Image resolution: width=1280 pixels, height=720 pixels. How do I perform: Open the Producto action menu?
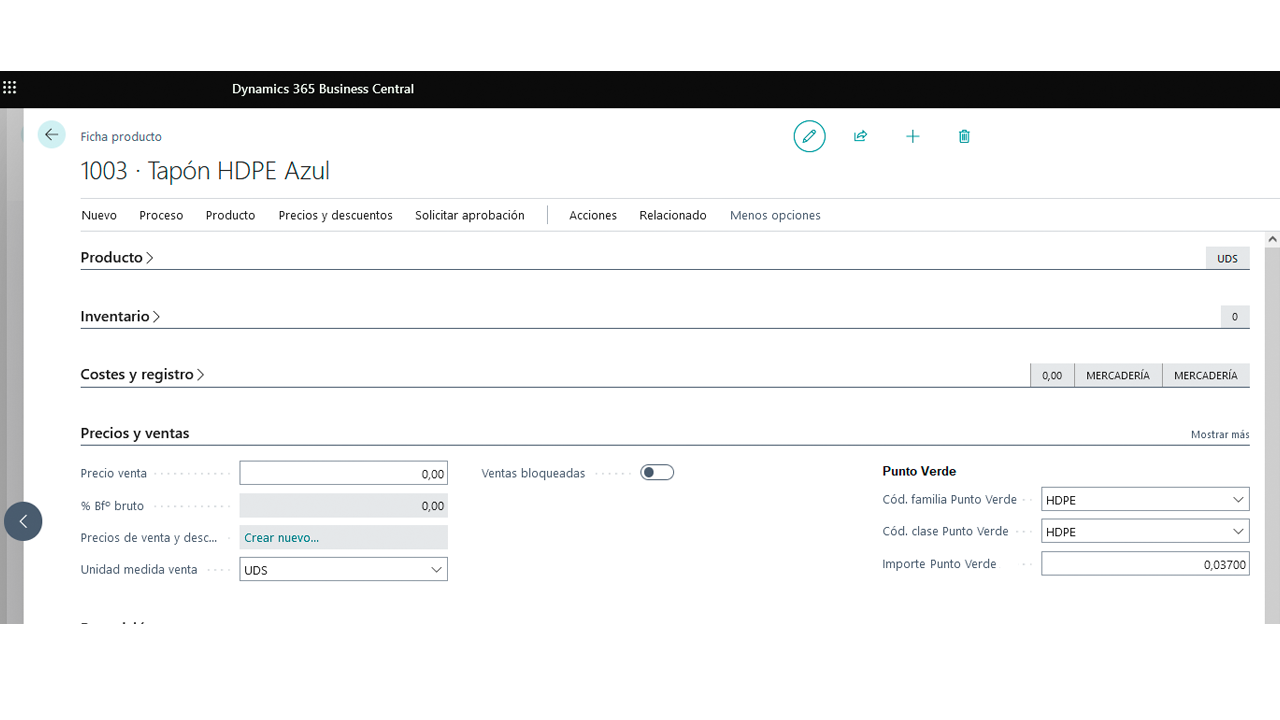(230, 215)
